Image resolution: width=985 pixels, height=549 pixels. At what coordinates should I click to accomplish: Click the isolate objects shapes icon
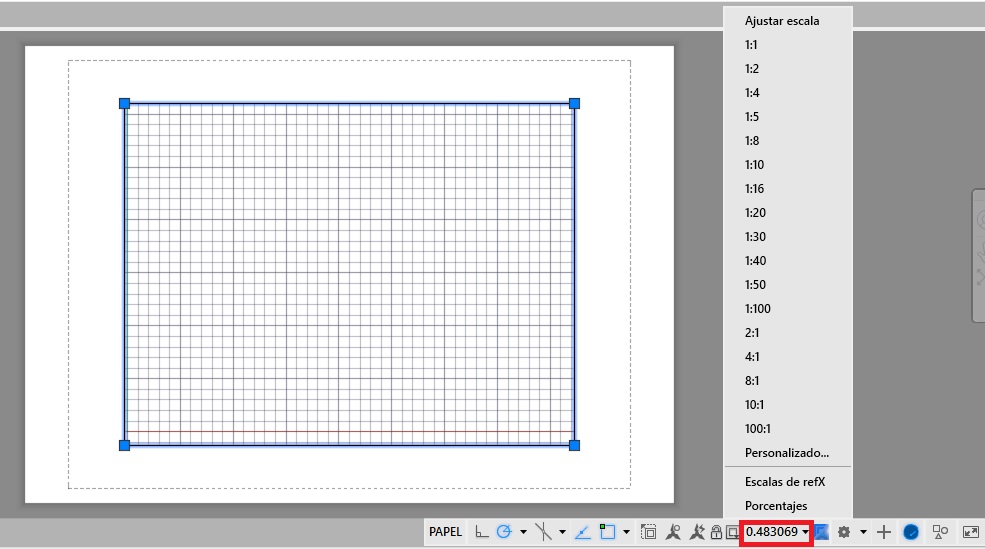point(940,532)
